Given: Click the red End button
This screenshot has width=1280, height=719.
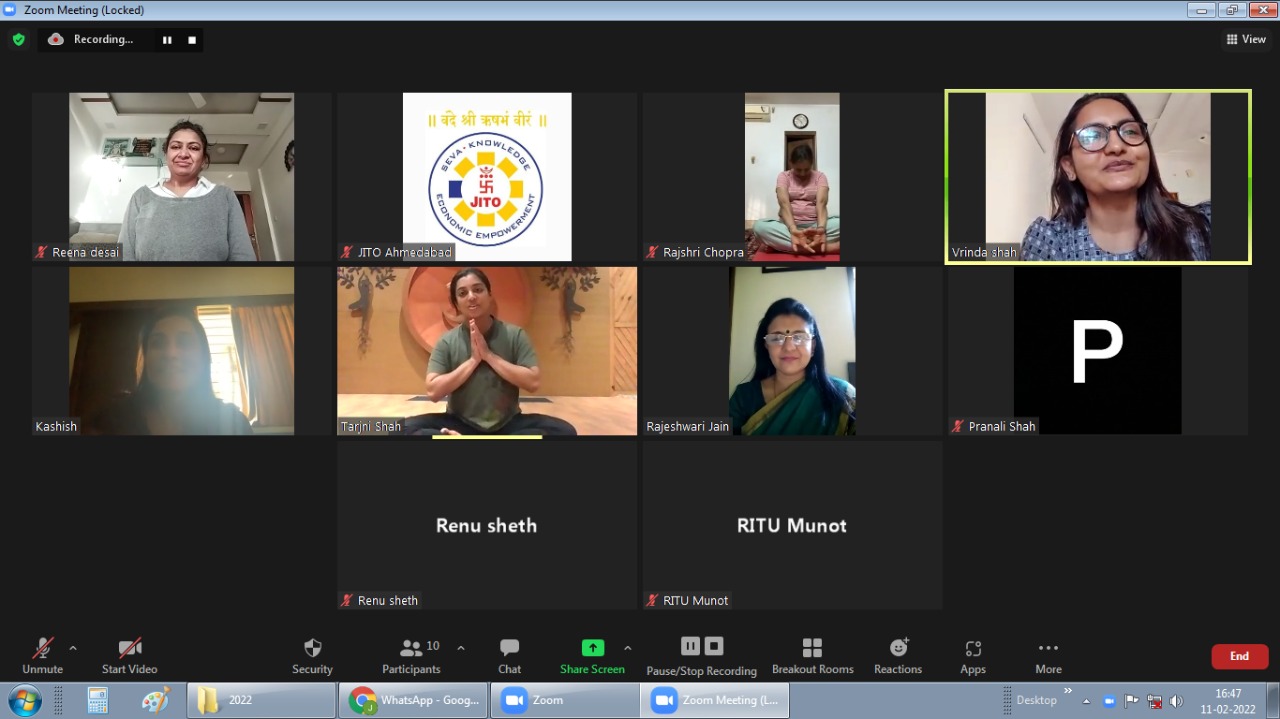Looking at the screenshot, I should [x=1239, y=656].
